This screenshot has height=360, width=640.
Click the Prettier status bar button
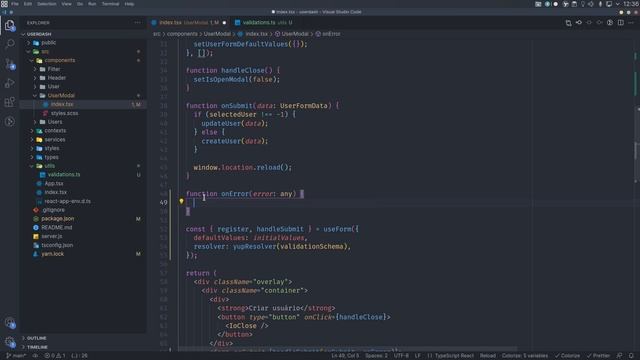[x=598, y=356]
